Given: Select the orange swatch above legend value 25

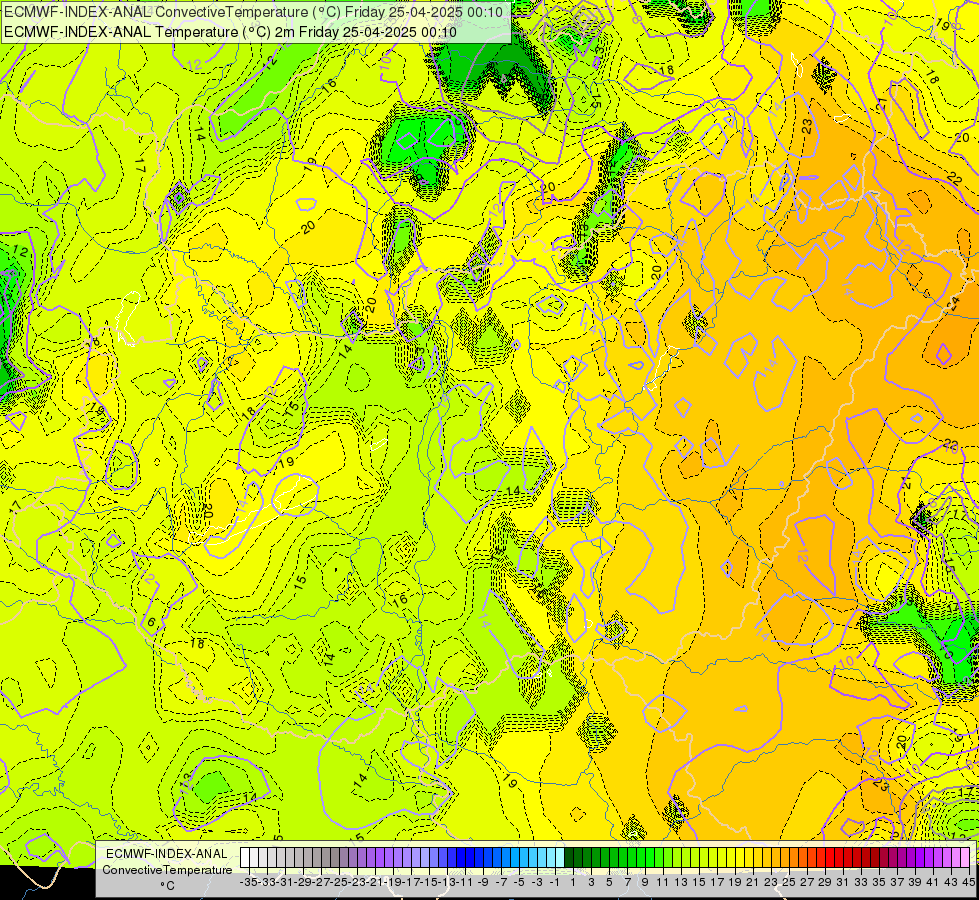Looking at the screenshot, I should coord(785,857).
